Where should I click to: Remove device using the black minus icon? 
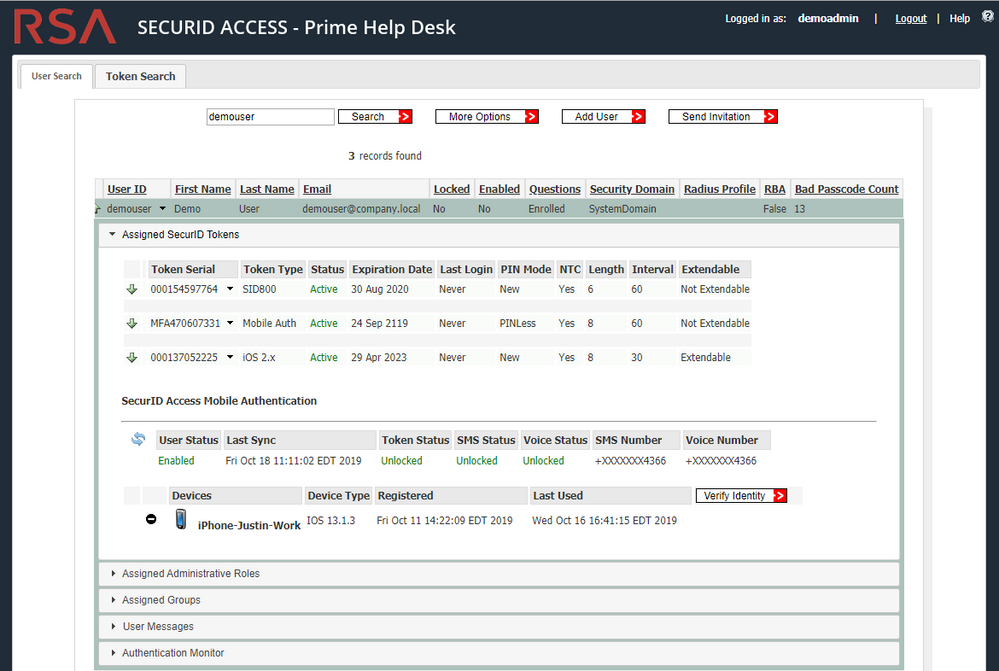point(151,520)
